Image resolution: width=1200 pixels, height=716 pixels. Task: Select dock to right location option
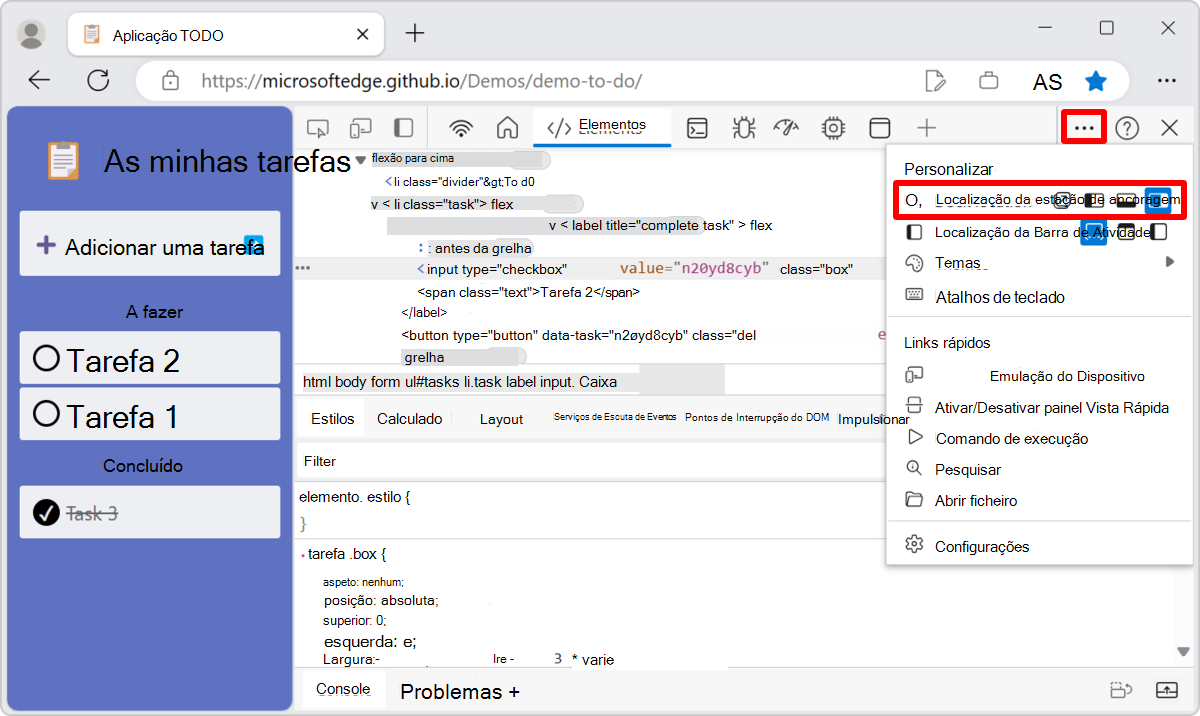1158,200
